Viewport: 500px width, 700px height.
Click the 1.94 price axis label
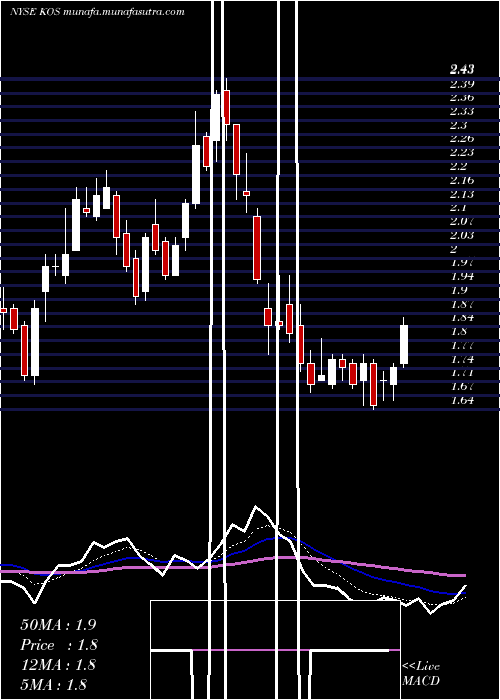click(462, 276)
